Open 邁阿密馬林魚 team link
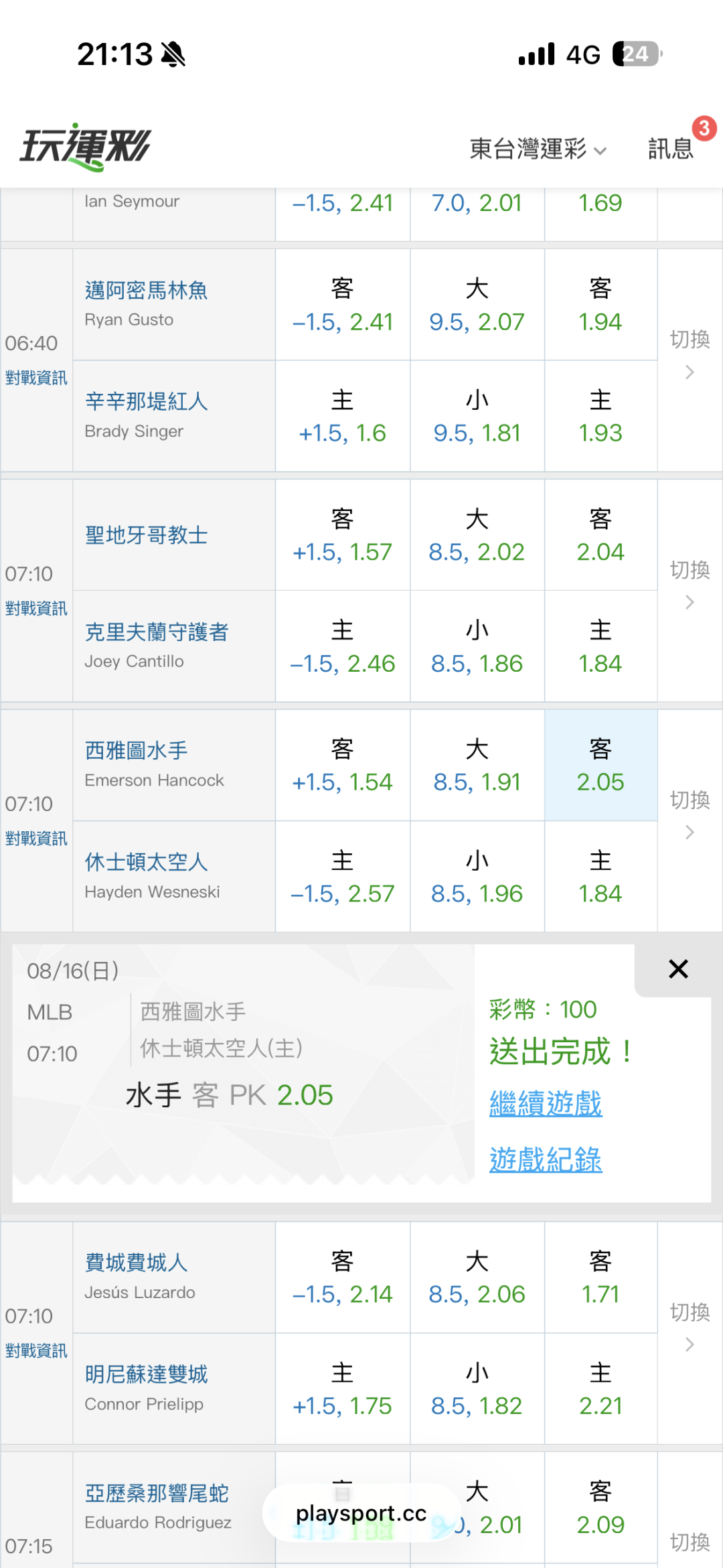Screen dimensions: 723x1568 146,290
